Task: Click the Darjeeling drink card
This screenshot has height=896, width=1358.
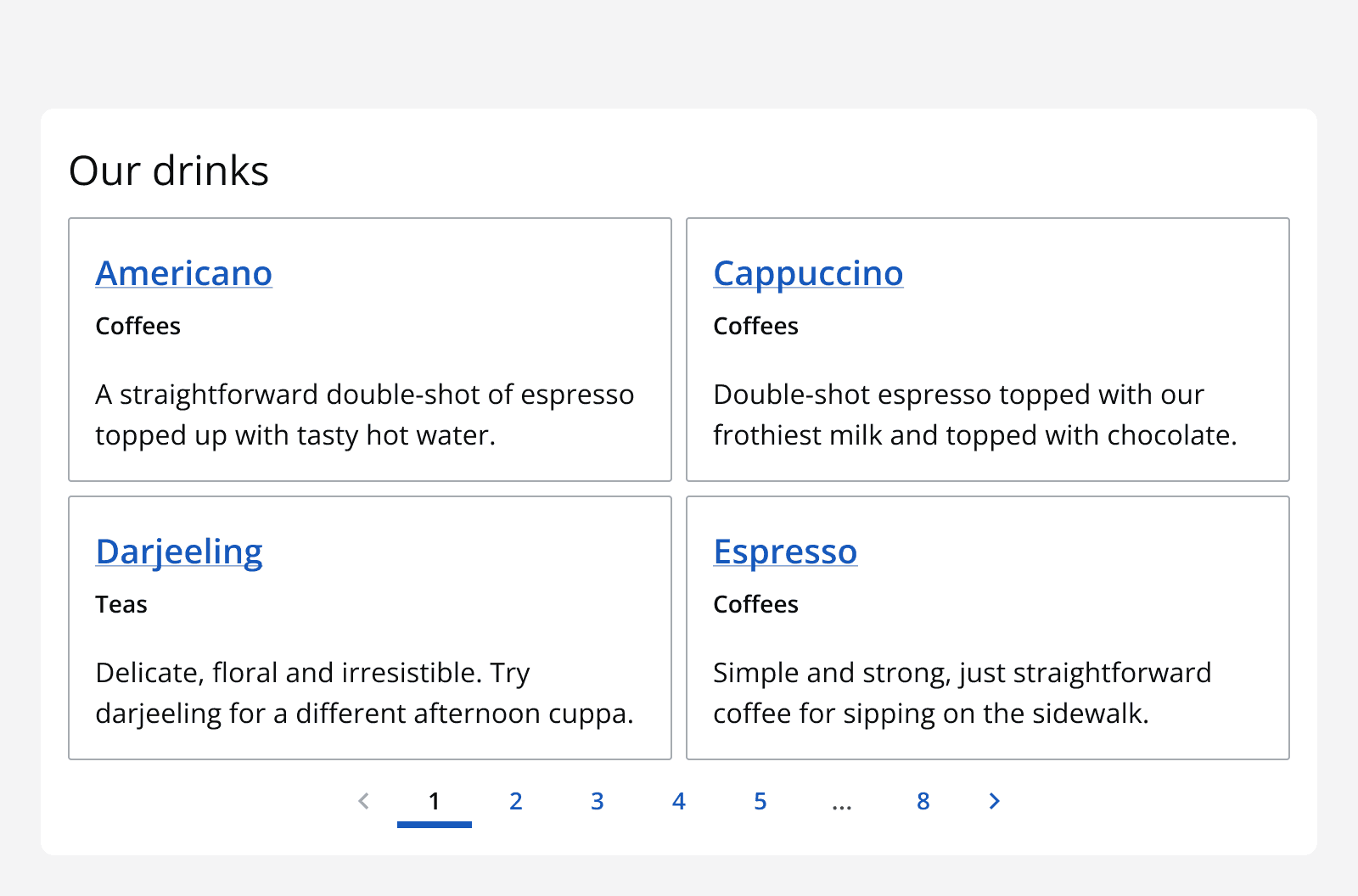Action: tap(370, 628)
